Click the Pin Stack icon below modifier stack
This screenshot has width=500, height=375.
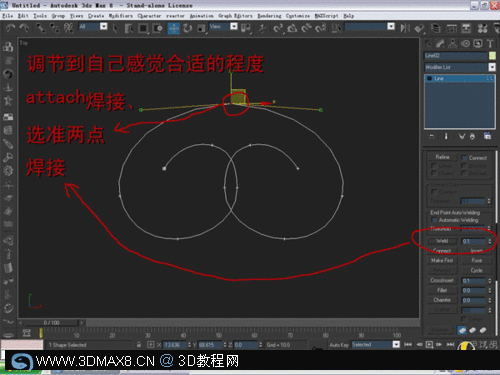[431, 136]
